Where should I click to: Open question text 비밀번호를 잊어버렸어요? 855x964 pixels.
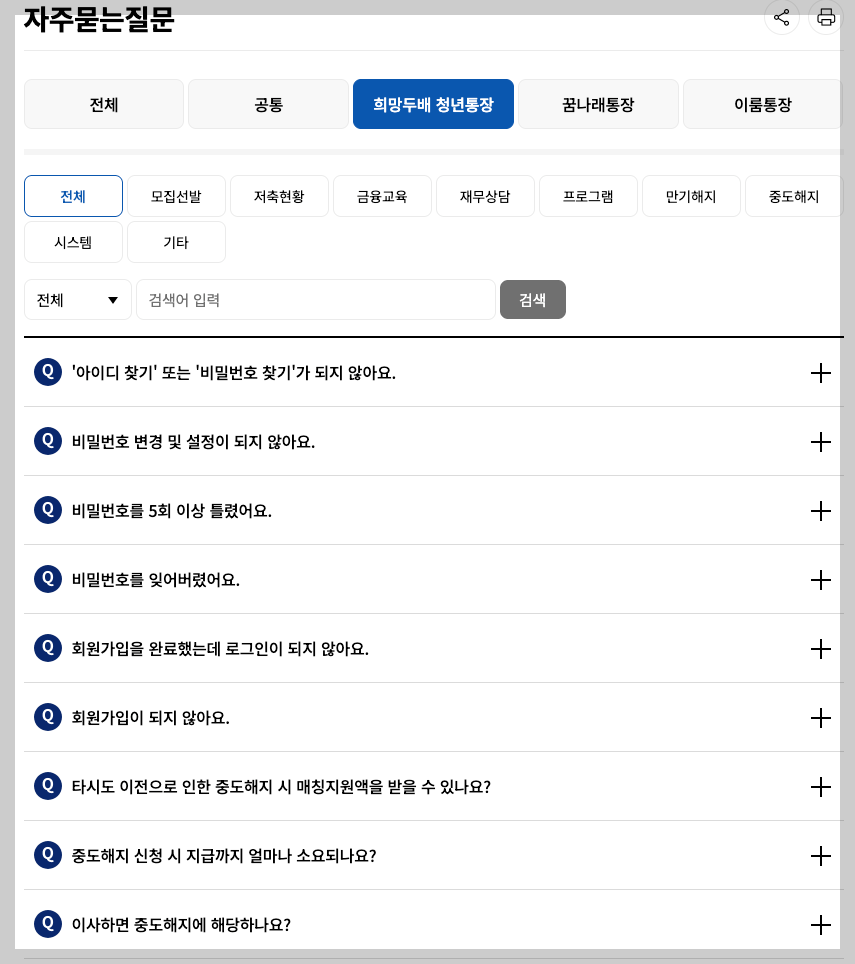[156, 579]
